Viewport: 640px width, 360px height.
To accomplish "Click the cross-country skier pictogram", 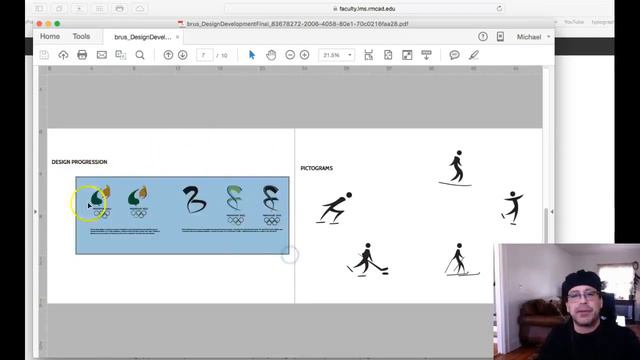I will pyautogui.click(x=462, y=260).
